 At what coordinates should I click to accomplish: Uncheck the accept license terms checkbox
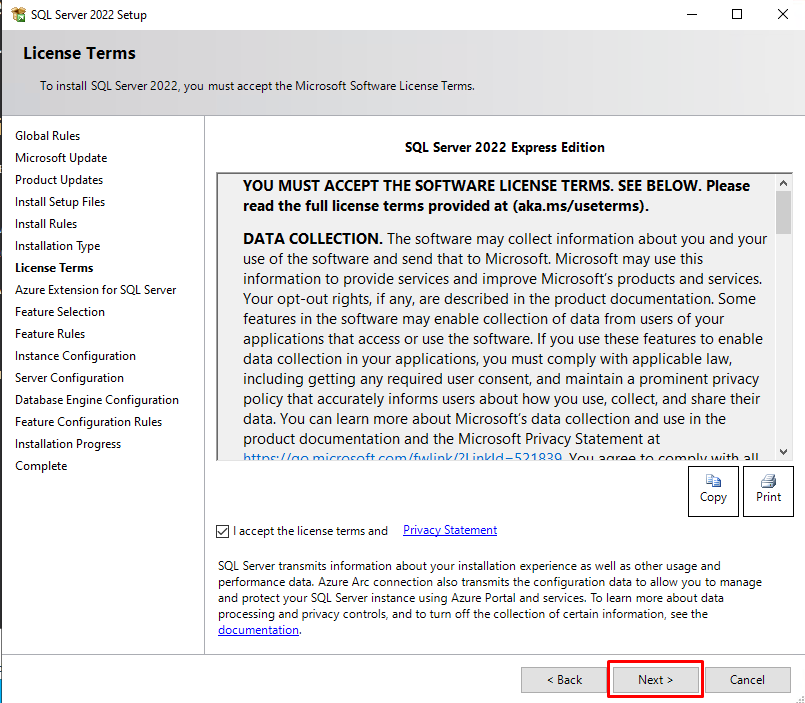pos(222,531)
